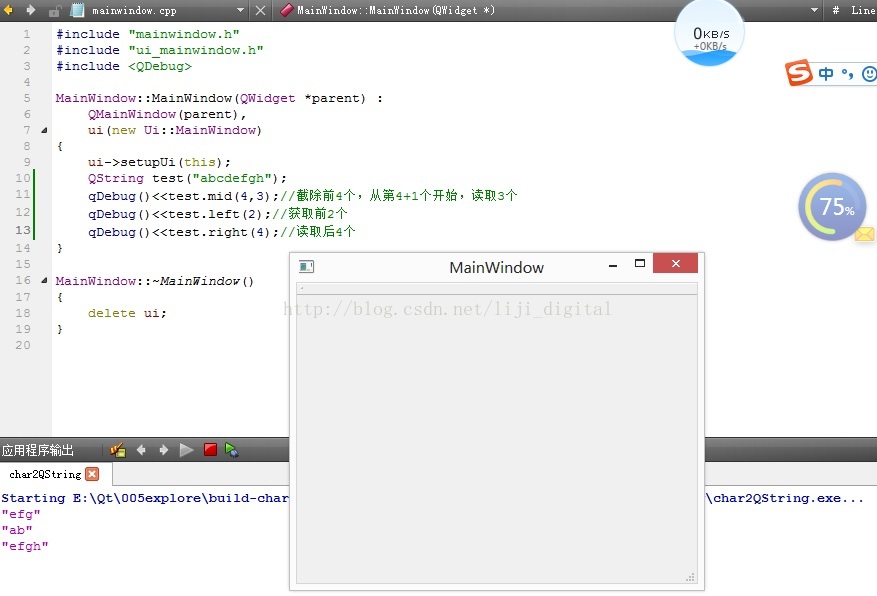877x596 pixels.
Task: Collapse the fold marker on line 7
Action: pos(44,130)
